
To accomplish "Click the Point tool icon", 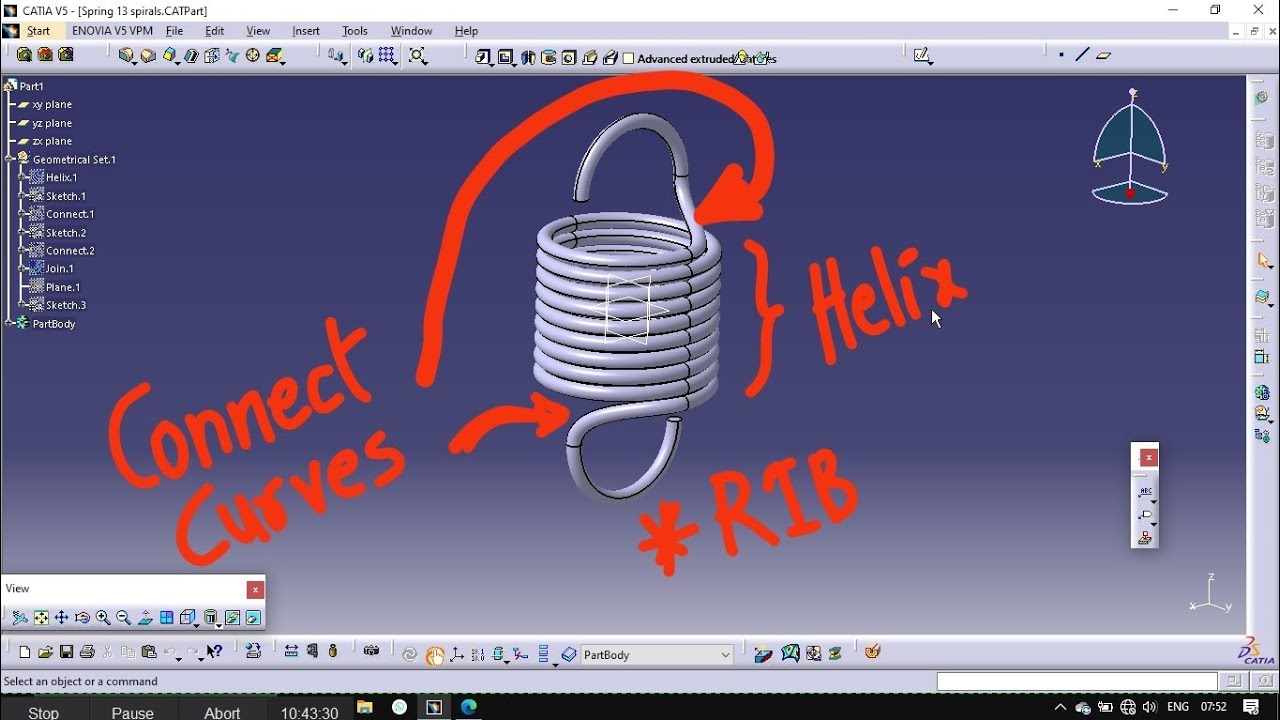I will (x=1061, y=55).
